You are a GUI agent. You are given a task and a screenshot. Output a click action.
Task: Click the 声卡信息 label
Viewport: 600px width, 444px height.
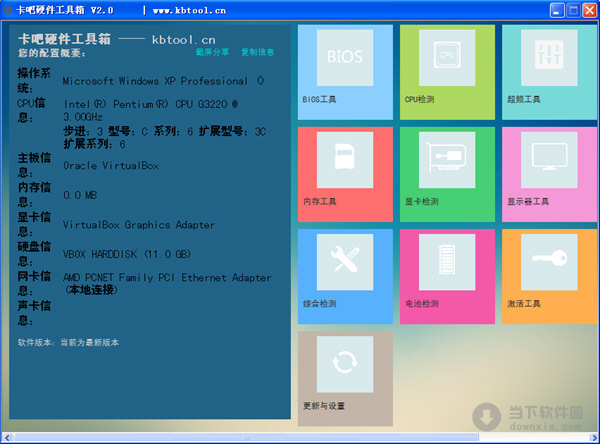coord(34,313)
